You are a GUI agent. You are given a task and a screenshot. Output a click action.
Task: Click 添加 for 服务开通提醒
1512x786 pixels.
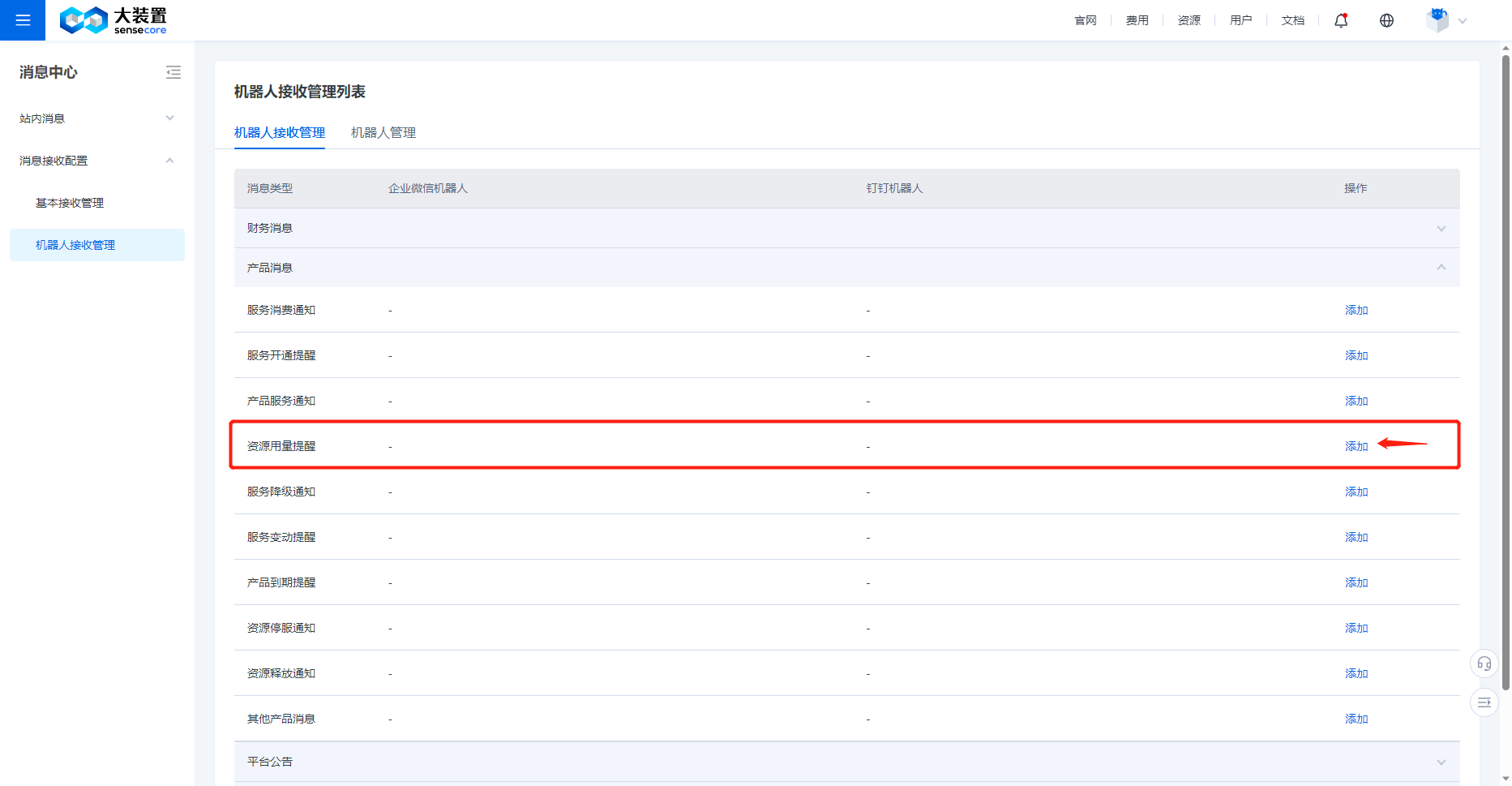coord(1356,355)
